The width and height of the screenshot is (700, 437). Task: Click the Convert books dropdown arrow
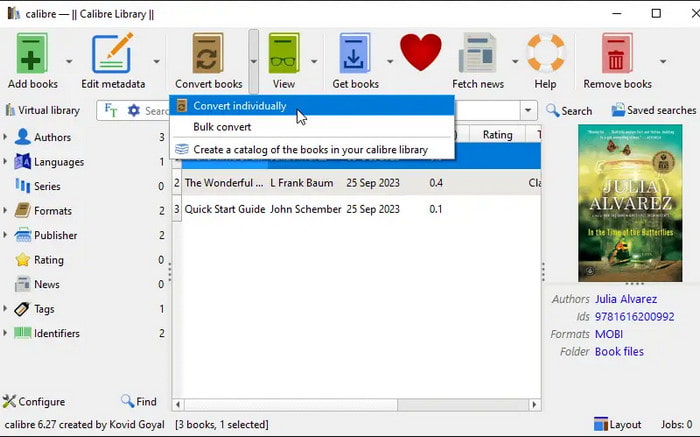pos(253,61)
